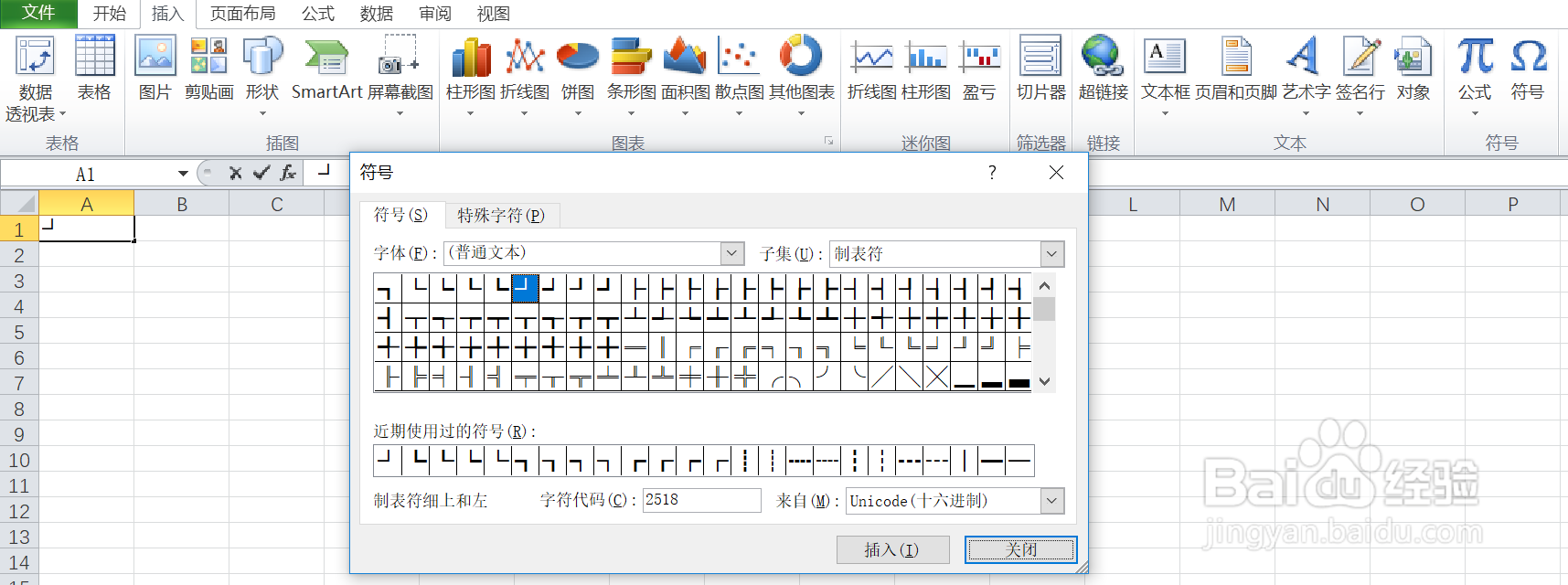Cancel formula bar entry (X icon)
The image size is (1568, 585).
236,173
